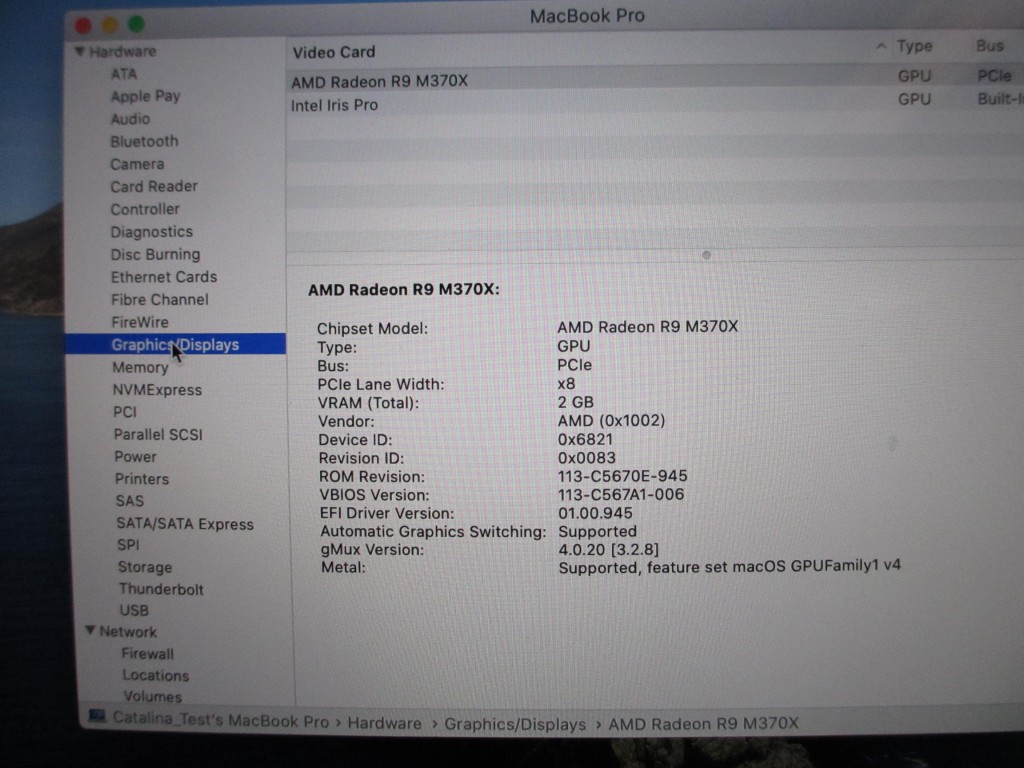Show the Storage information
This screenshot has height=768, width=1024.
click(x=145, y=567)
